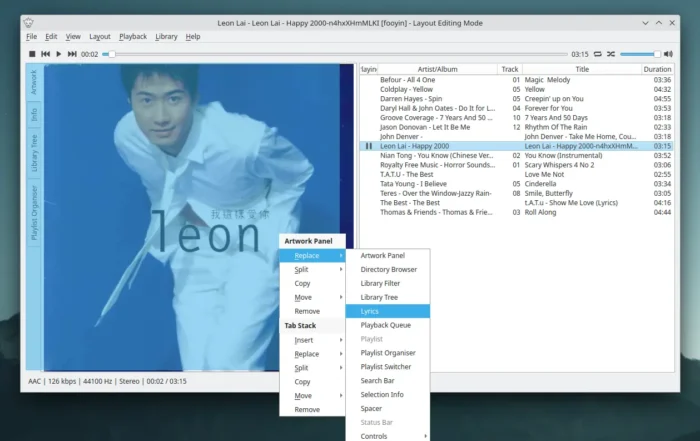The height and width of the screenshot is (441, 700).
Task: Select Lyrics from the Replace submenu
Action: (388, 311)
